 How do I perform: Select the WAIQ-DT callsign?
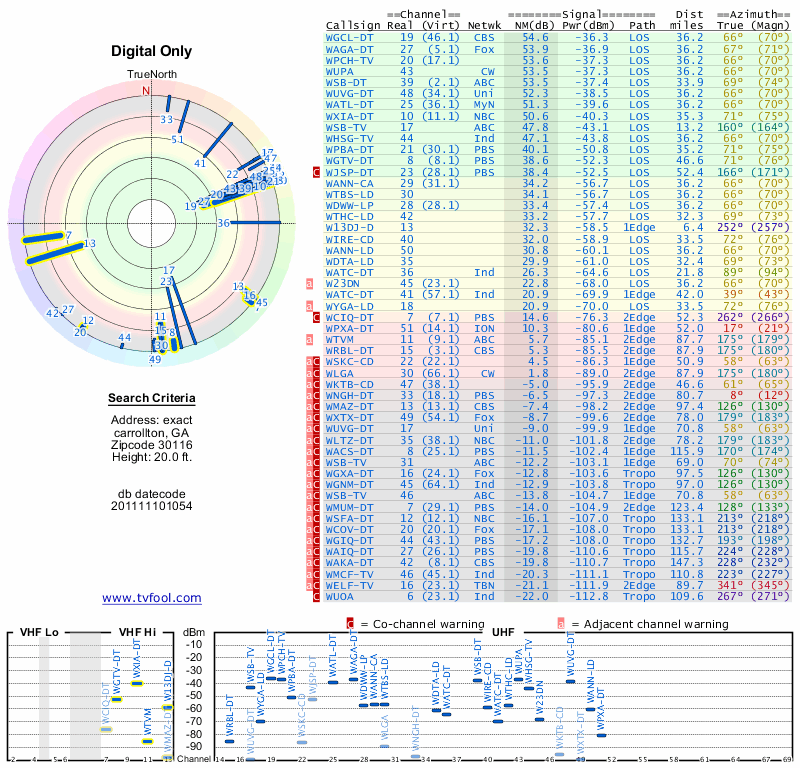[349, 552]
